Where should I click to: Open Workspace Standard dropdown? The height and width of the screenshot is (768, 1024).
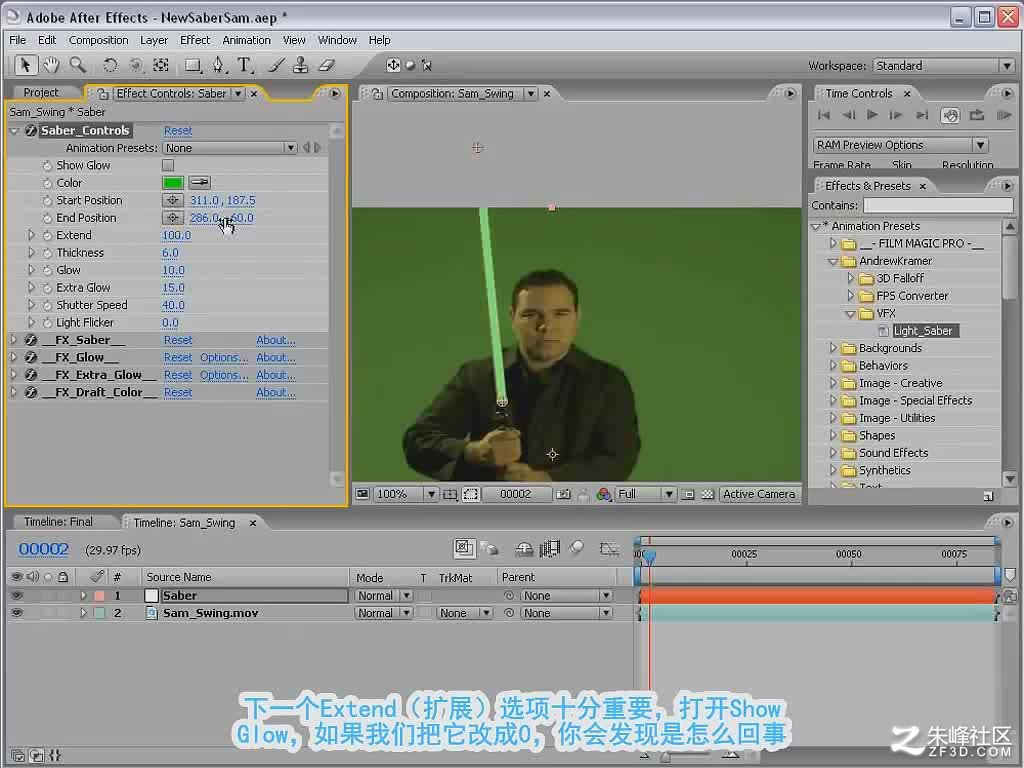click(x=943, y=65)
